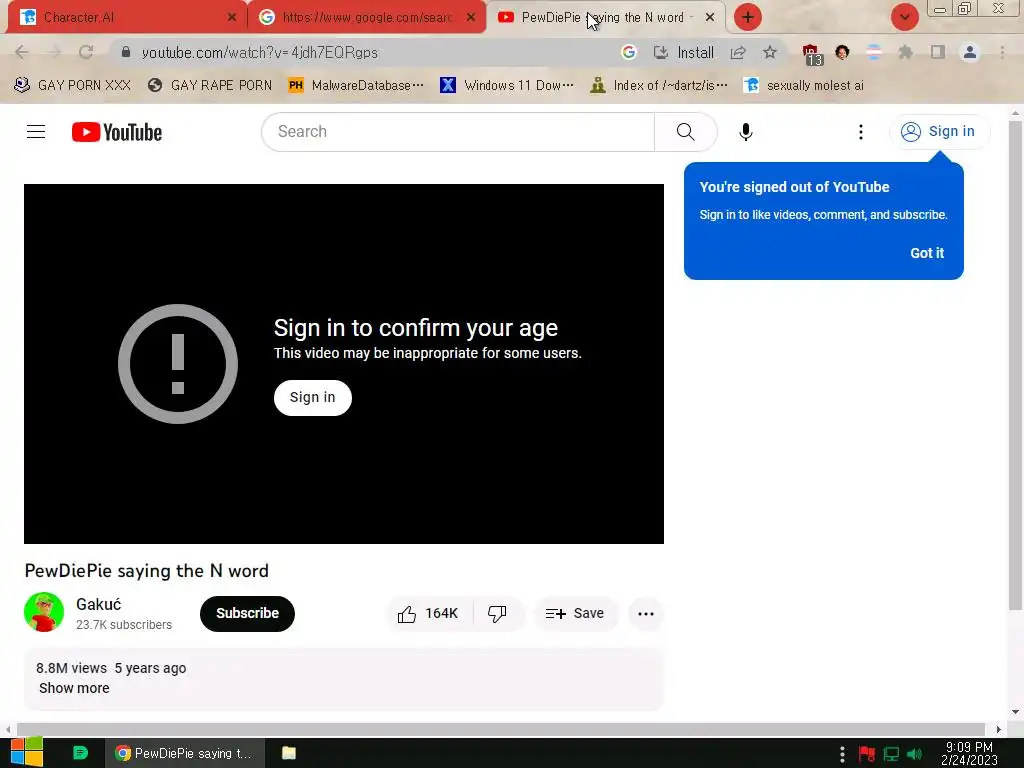Start voice search with the microphone icon

point(745,132)
